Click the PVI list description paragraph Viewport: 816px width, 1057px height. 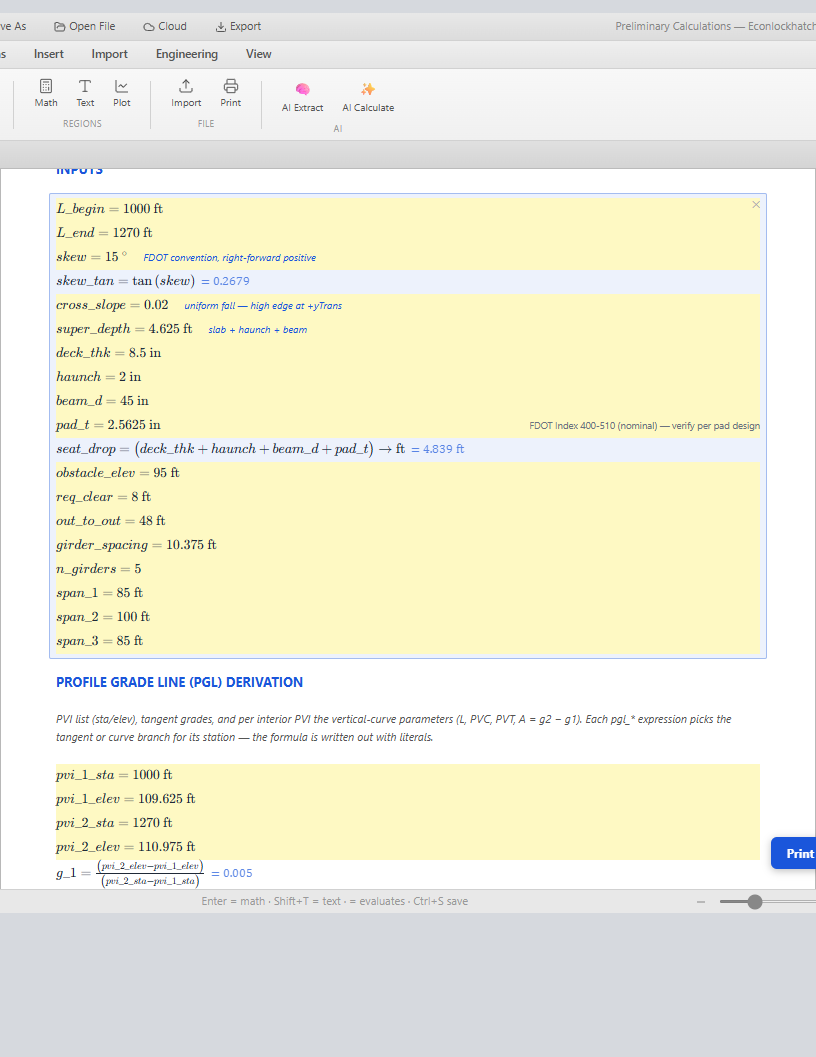click(x=394, y=728)
